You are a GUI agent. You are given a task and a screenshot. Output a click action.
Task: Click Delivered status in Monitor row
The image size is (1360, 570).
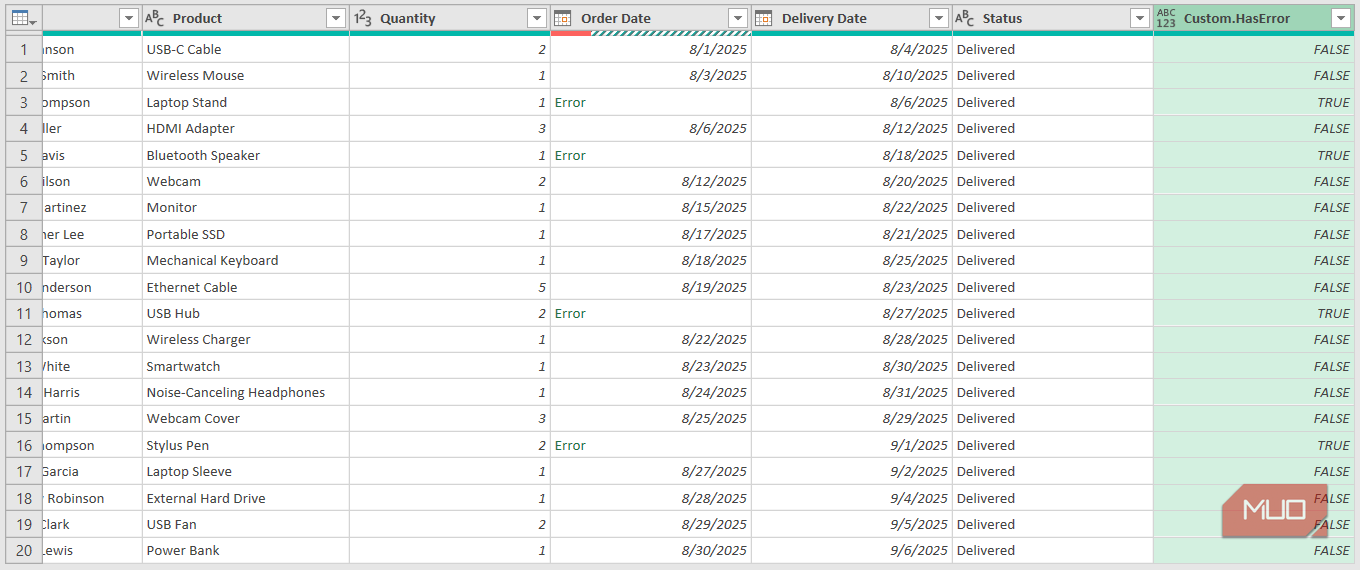pos(1053,207)
